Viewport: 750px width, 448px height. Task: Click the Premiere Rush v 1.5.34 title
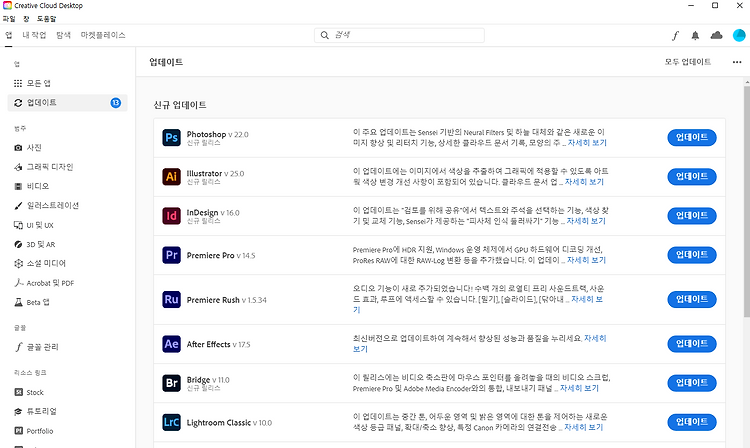[x=227, y=300]
